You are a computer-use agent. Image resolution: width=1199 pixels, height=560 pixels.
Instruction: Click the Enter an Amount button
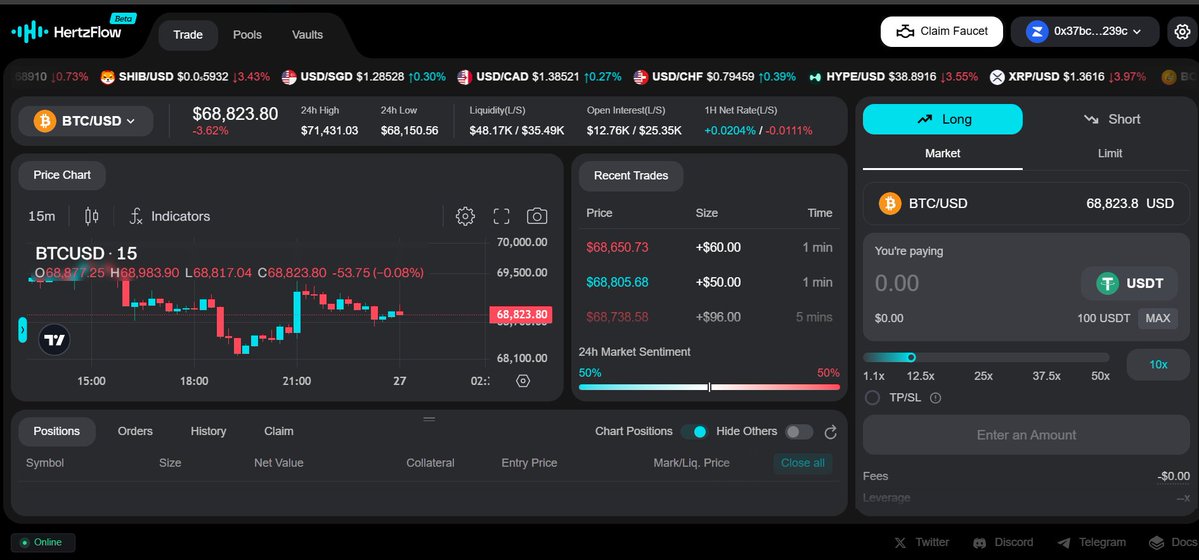coord(1026,435)
